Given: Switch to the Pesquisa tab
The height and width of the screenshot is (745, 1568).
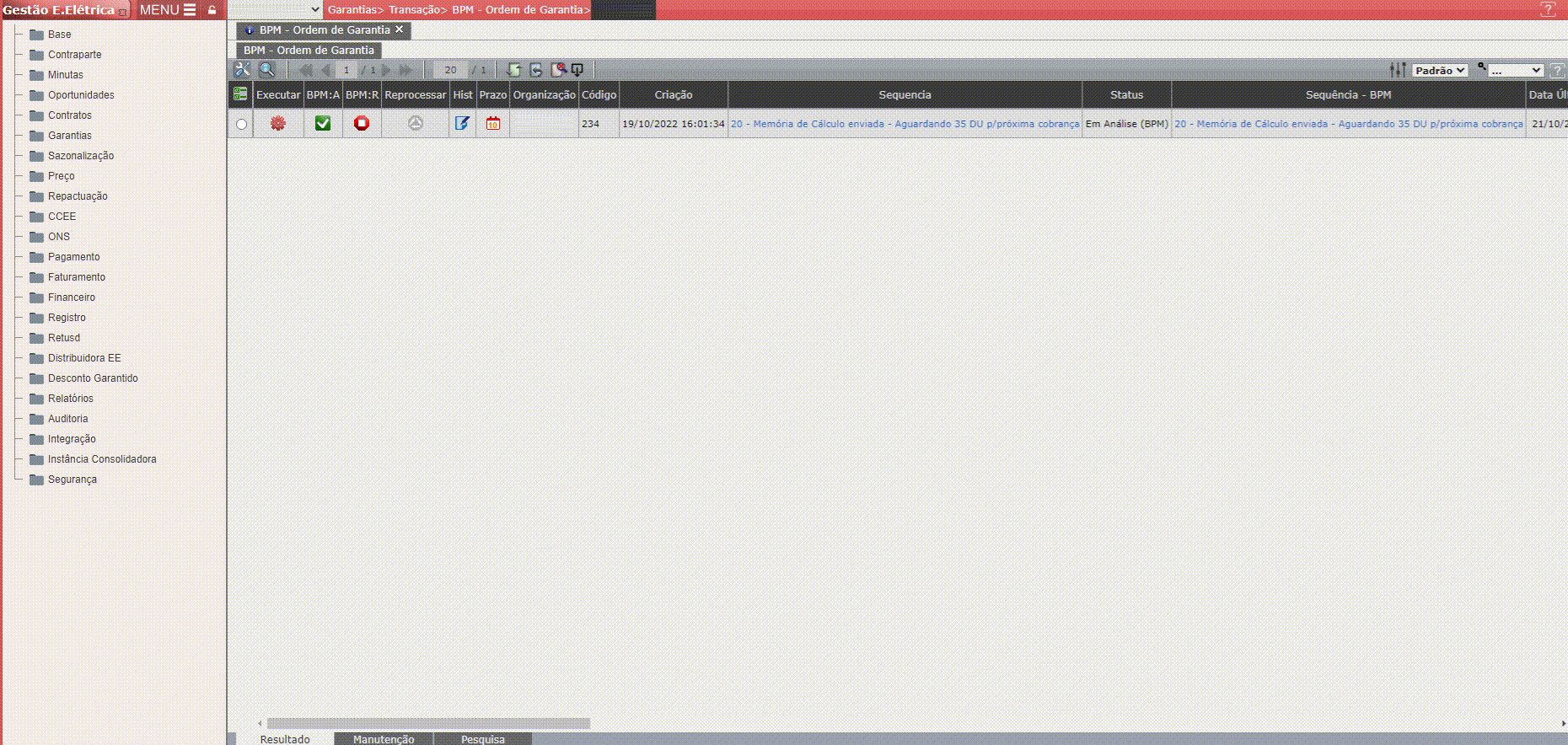Looking at the screenshot, I should 482,739.
